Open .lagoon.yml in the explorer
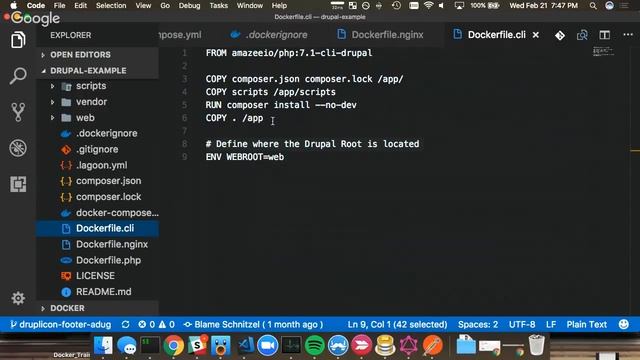This screenshot has height=360, width=640. (x=97, y=165)
